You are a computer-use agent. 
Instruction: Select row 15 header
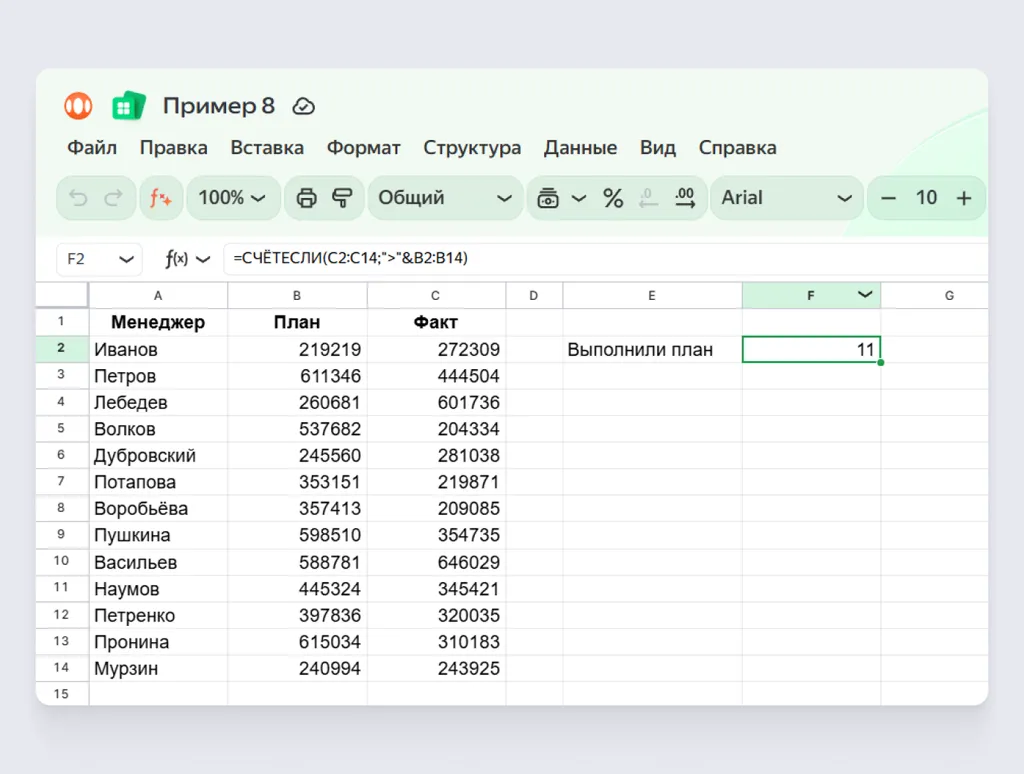(61, 694)
